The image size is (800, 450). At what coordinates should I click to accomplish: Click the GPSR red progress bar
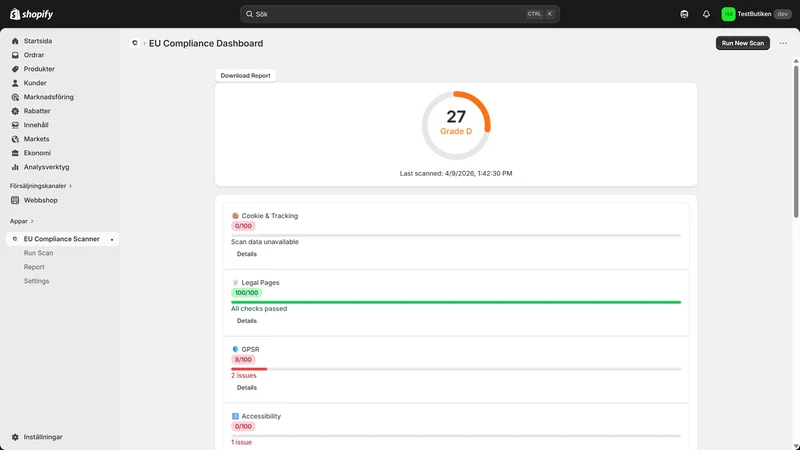[249, 369]
